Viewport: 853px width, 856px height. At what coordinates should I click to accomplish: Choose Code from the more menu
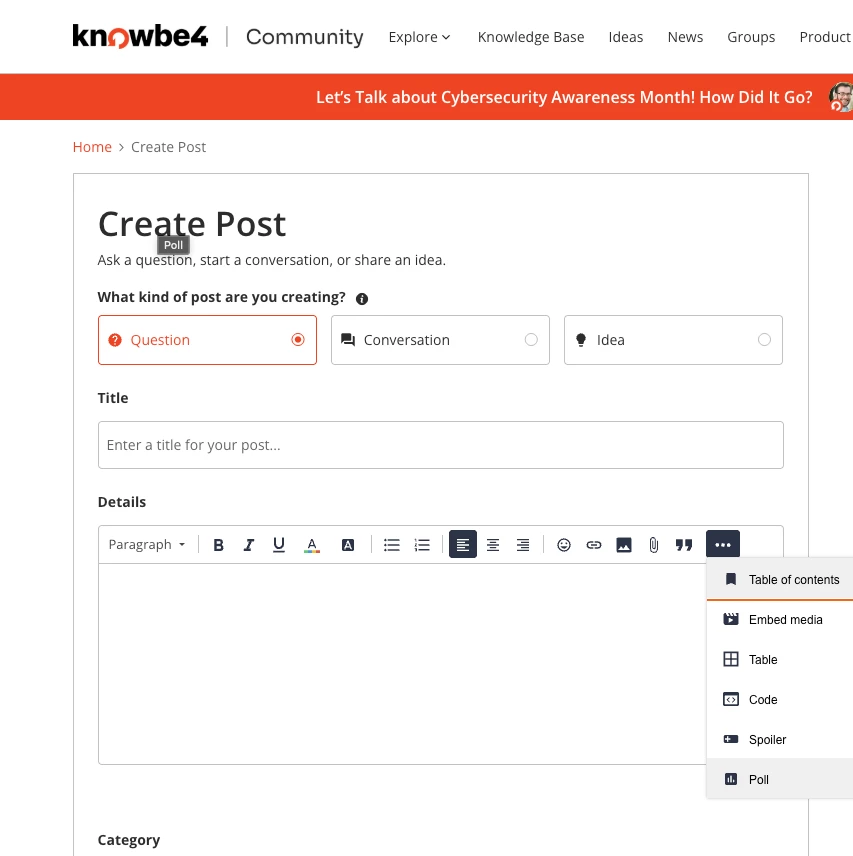[x=780, y=699]
